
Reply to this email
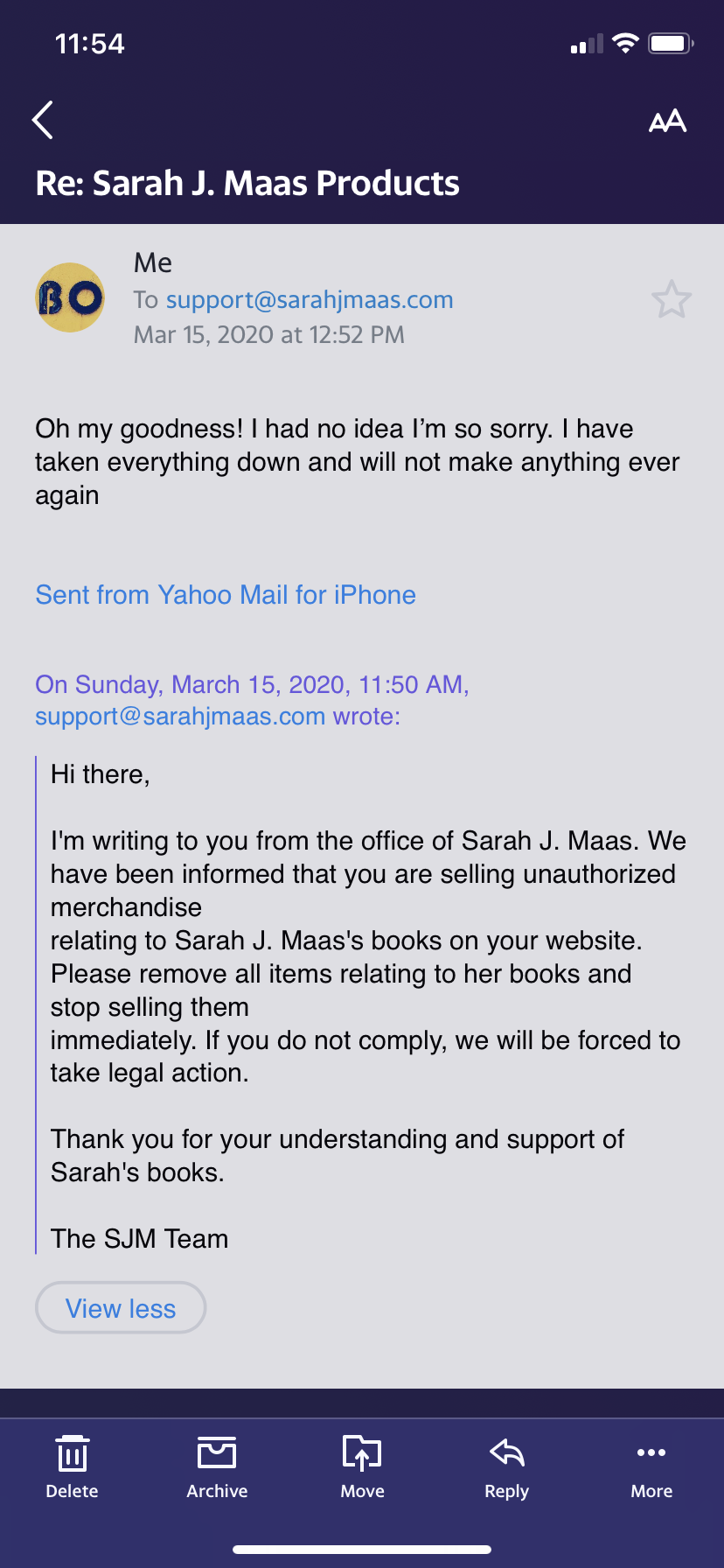coord(507,1467)
